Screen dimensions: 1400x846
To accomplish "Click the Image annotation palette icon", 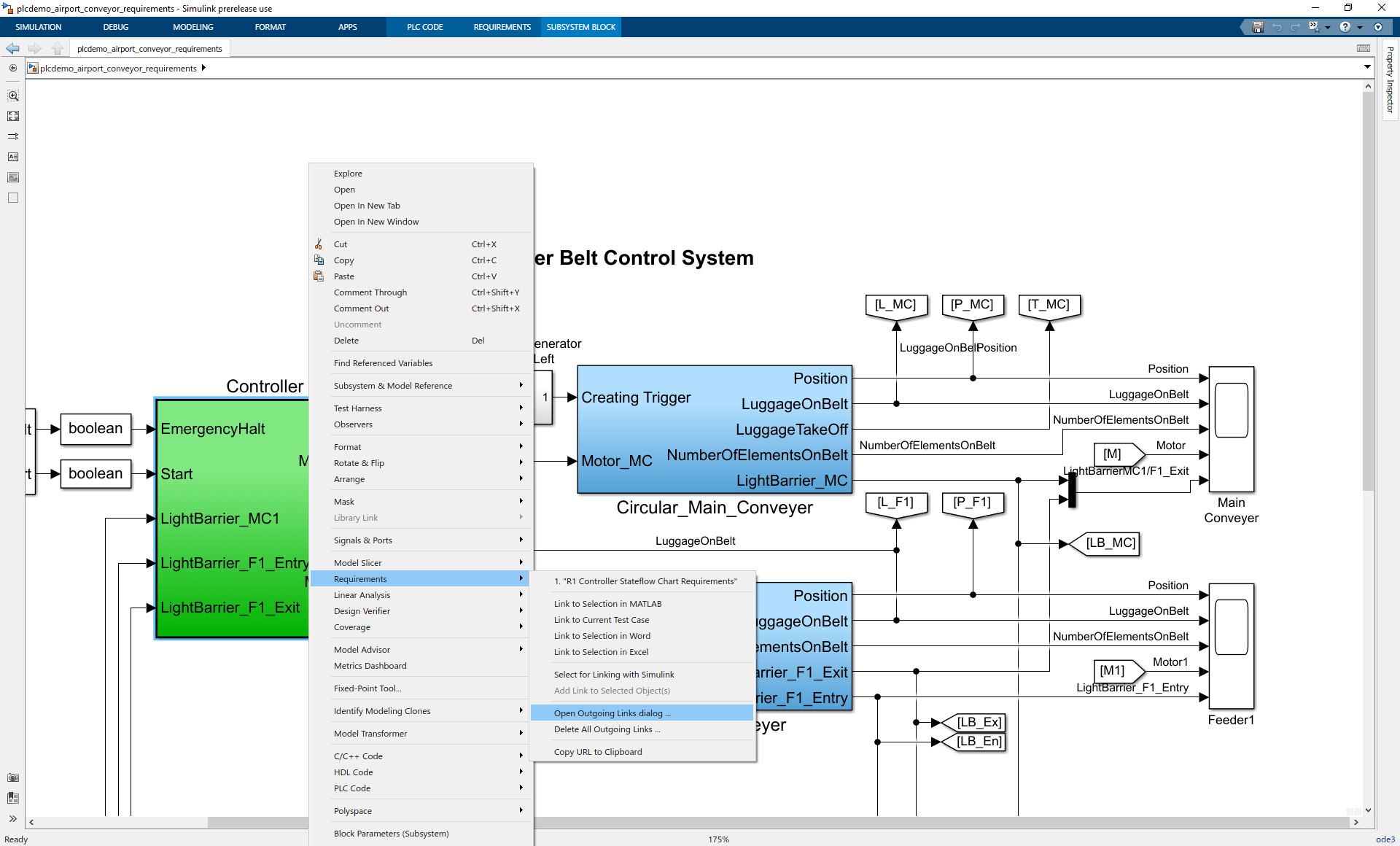I will (13, 177).
